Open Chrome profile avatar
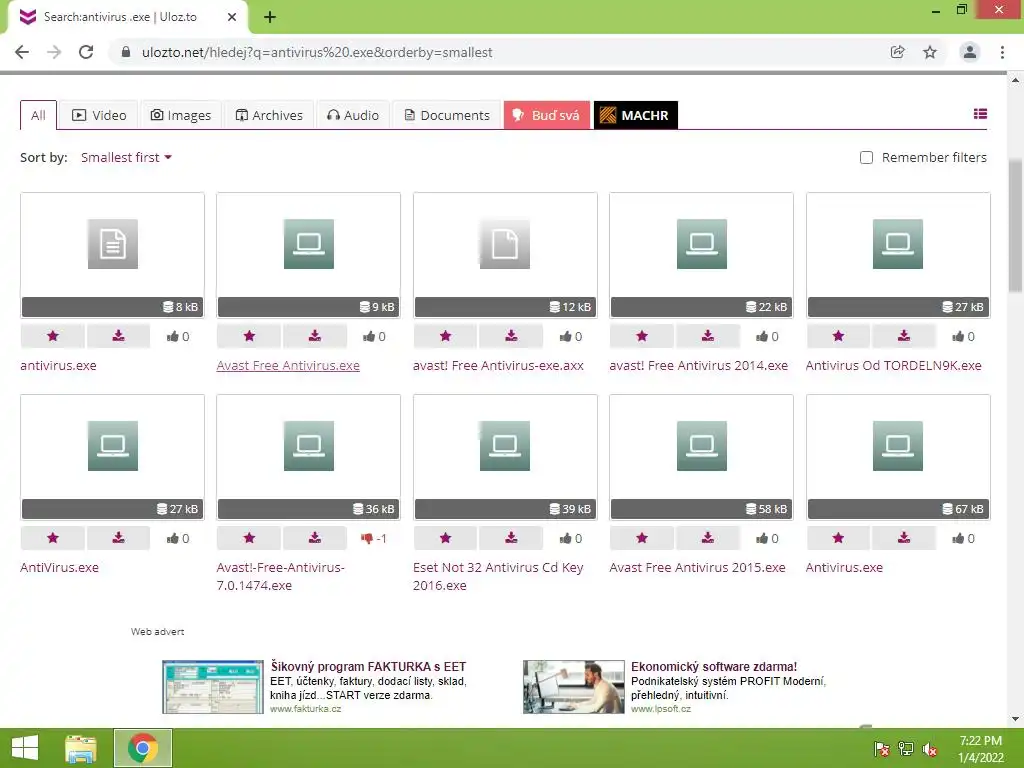The height and width of the screenshot is (768, 1024). 970,52
